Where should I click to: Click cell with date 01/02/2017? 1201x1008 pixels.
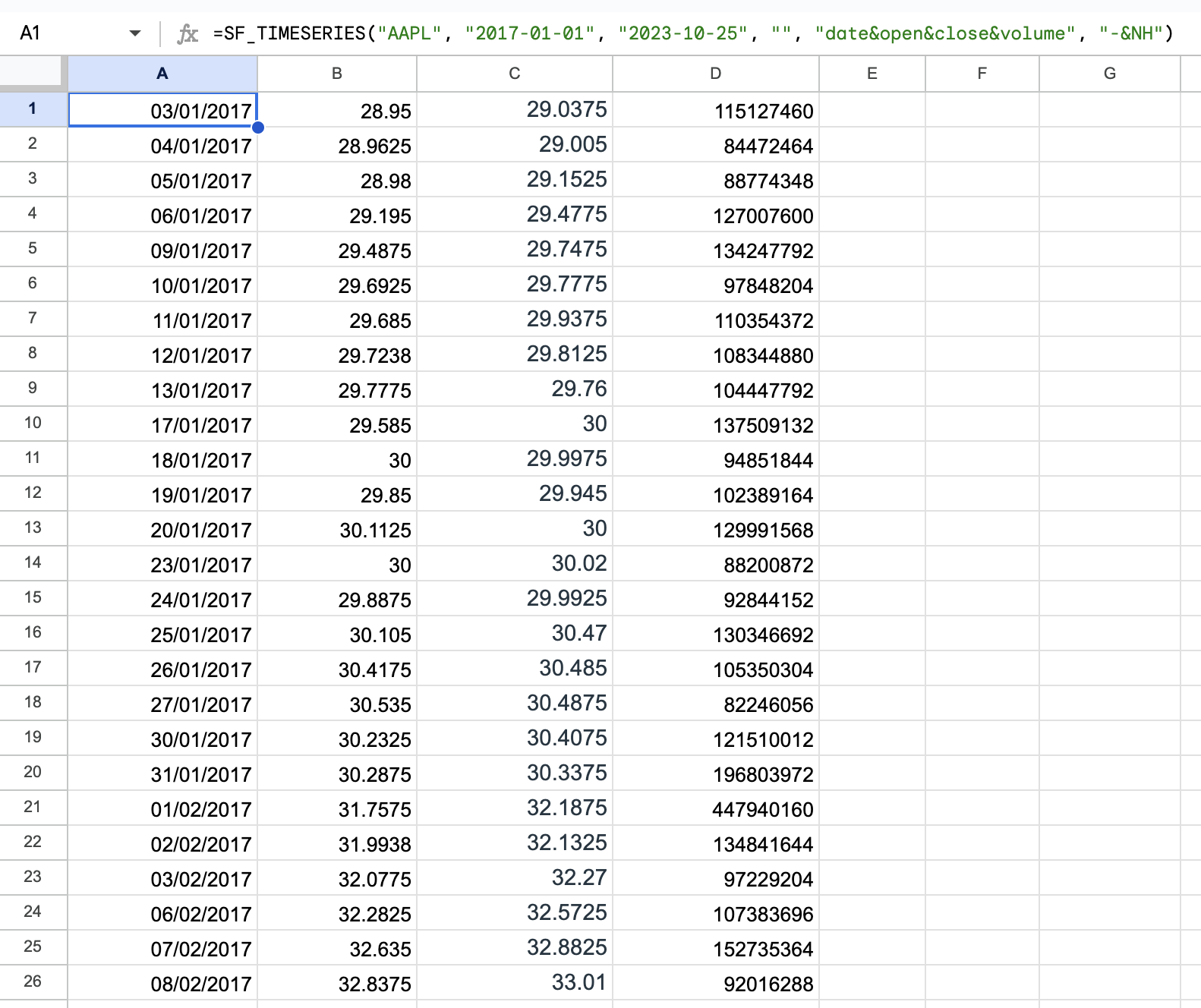pos(162,808)
